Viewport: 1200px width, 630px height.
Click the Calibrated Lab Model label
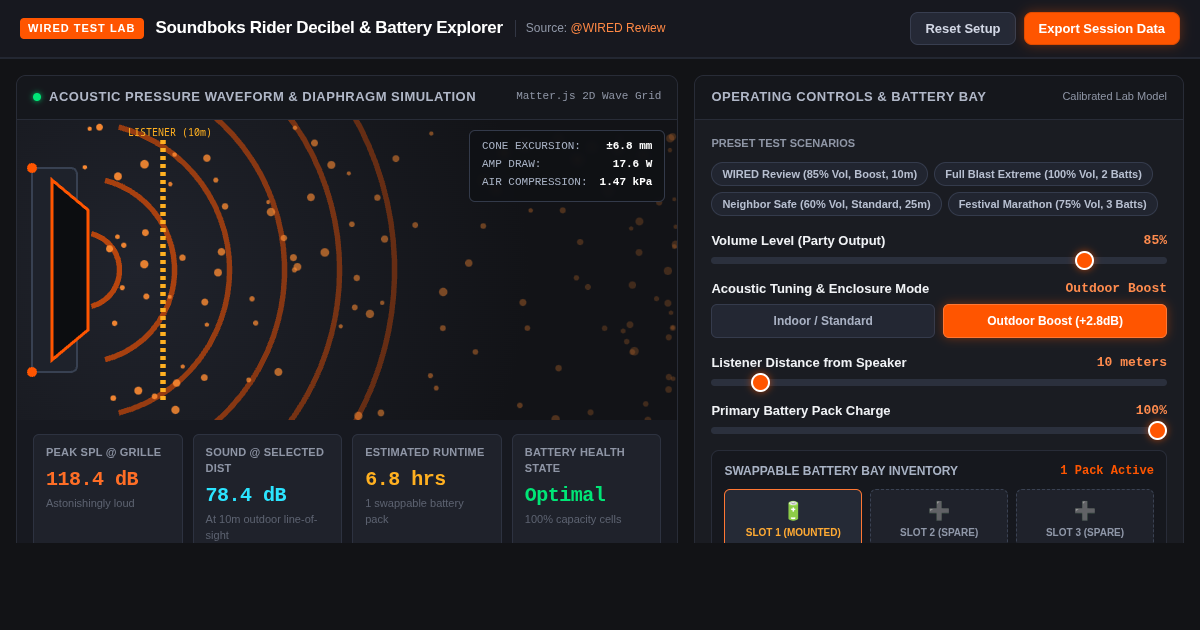1114,96
